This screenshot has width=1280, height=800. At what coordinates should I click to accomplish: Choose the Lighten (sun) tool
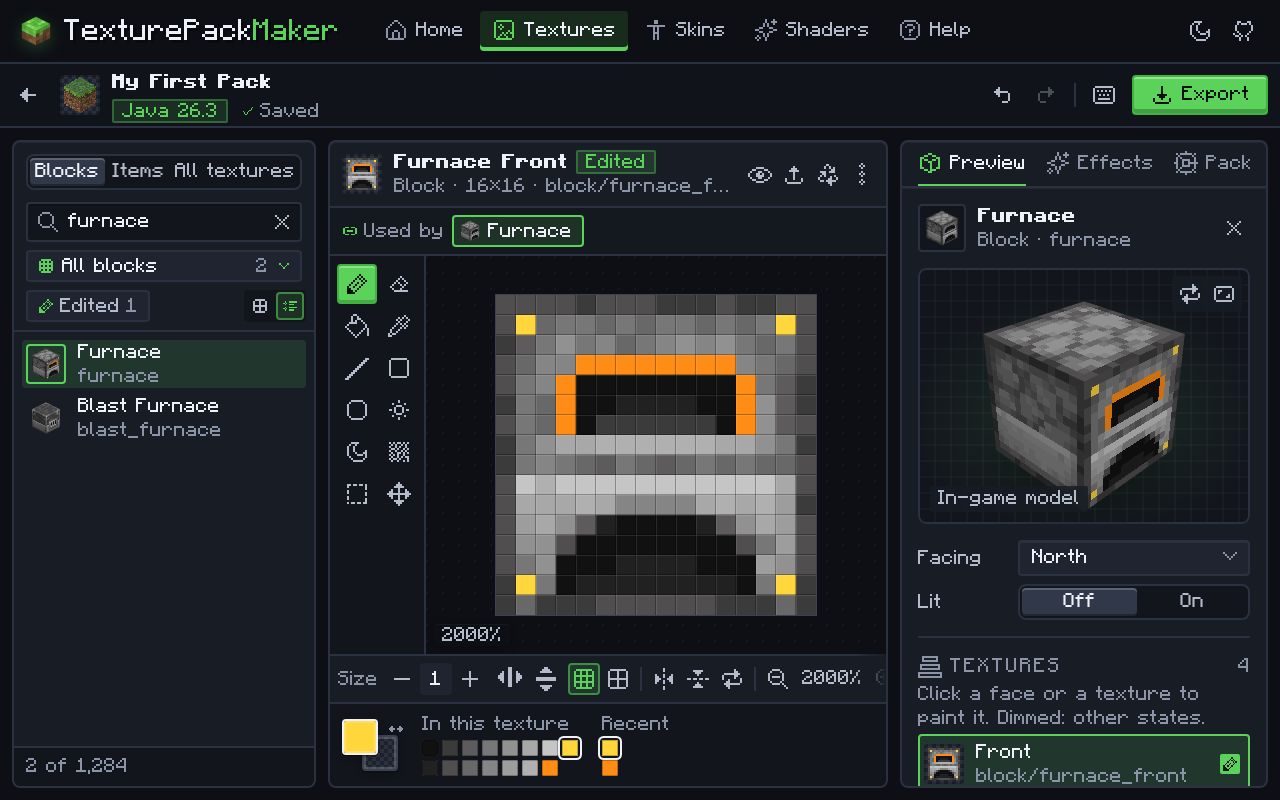(399, 411)
